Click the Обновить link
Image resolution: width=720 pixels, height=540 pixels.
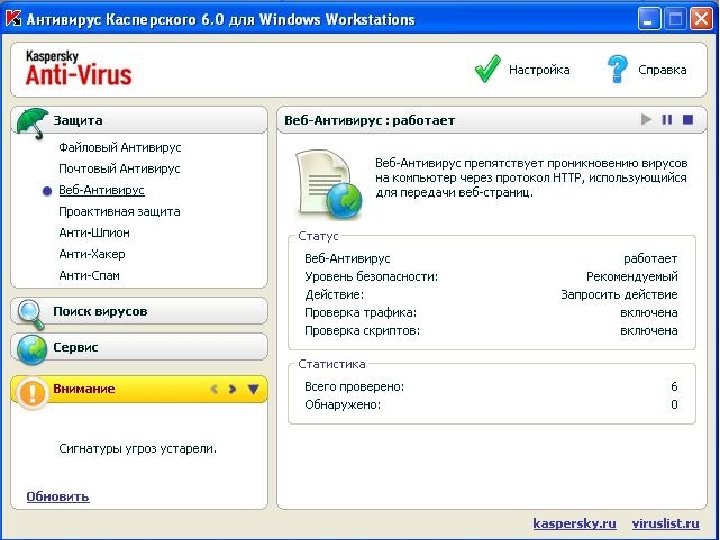(58, 497)
